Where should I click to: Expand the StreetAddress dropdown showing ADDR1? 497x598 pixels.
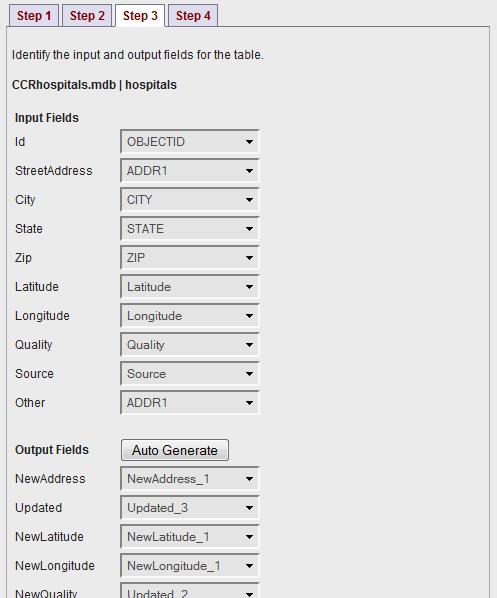pos(190,171)
